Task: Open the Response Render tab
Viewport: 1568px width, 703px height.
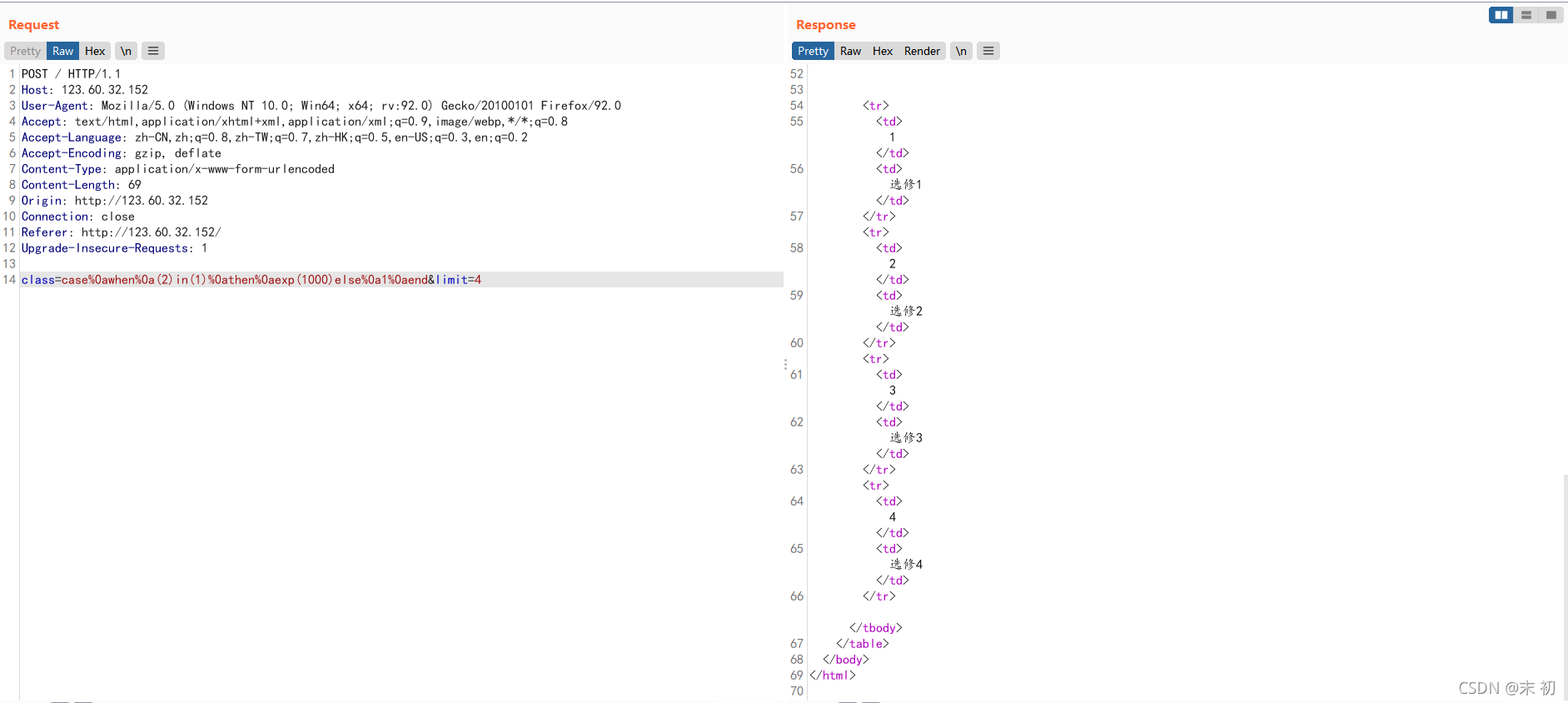Action: 922,51
